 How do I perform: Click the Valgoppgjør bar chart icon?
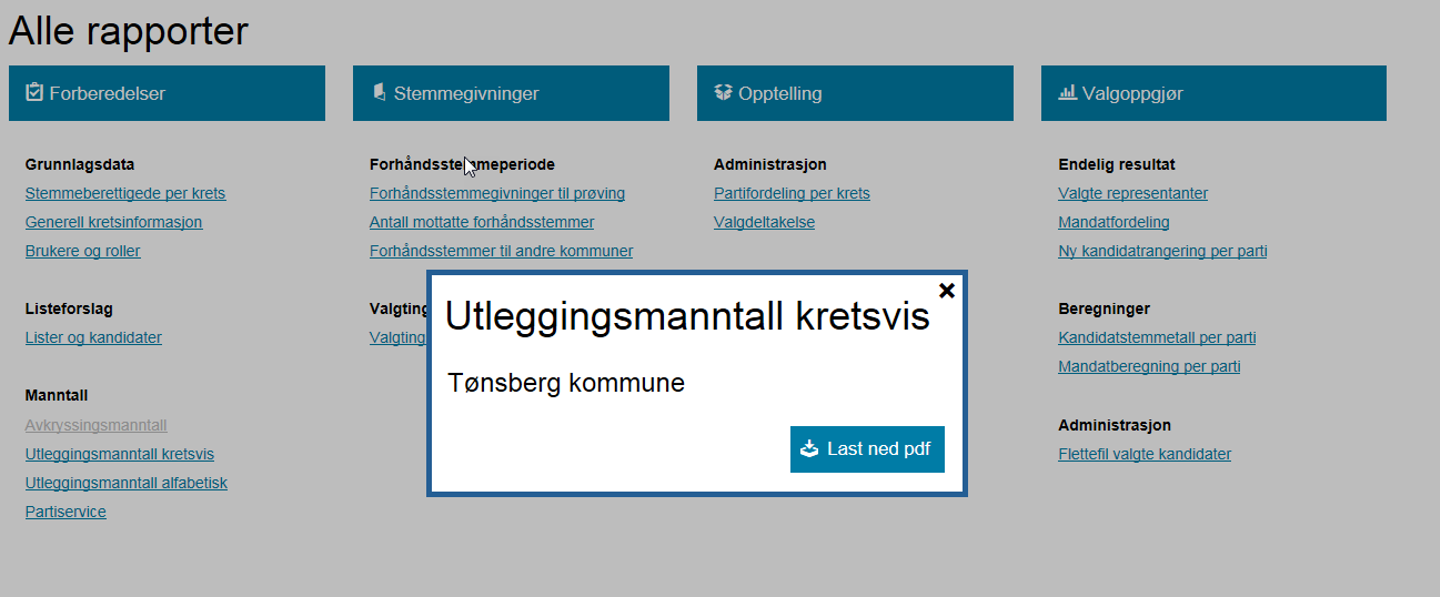pyautogui.click(x=1067, y=93)
